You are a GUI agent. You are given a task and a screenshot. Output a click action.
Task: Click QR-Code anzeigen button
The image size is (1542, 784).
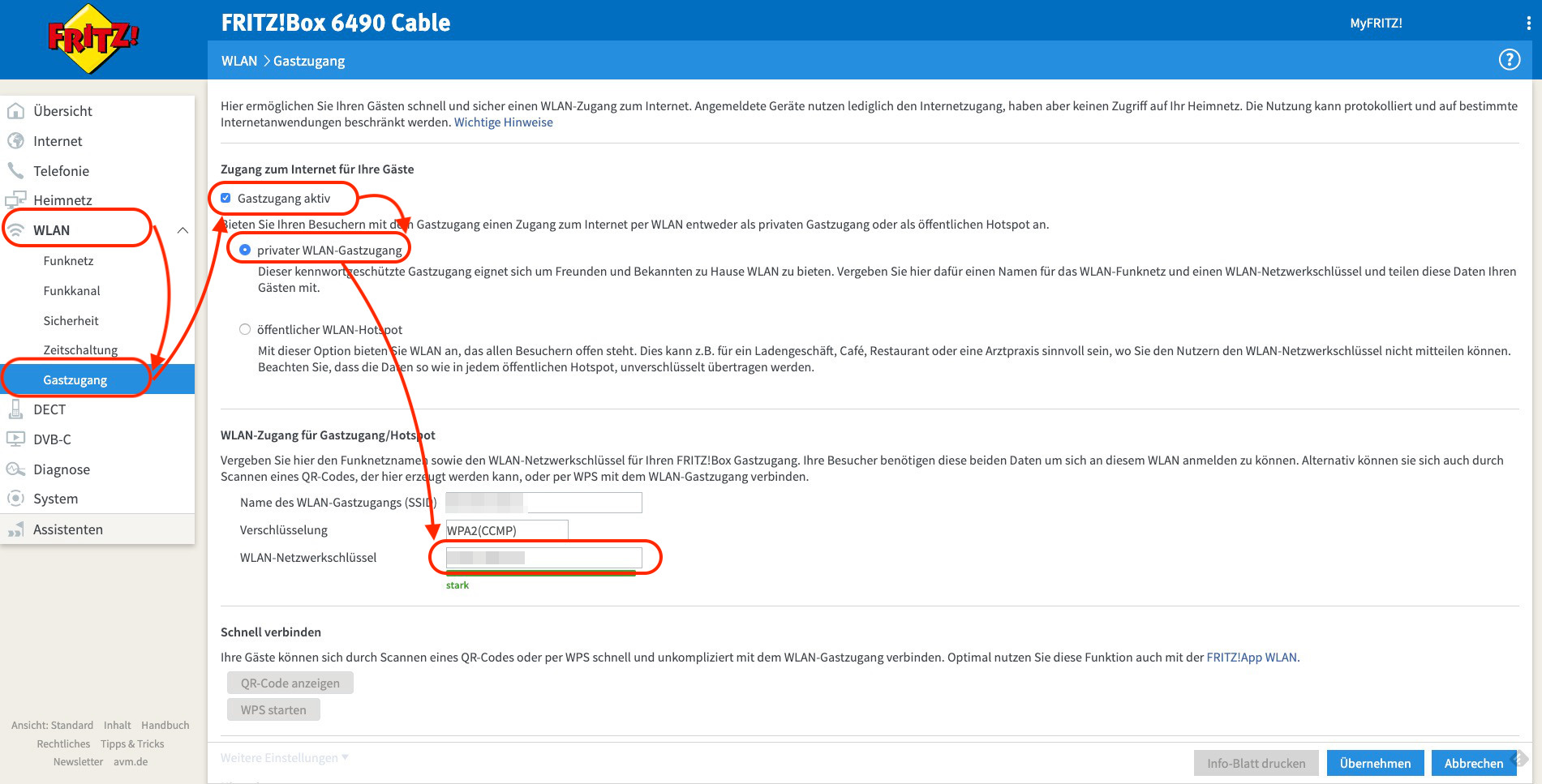click(x=290, y=683)
